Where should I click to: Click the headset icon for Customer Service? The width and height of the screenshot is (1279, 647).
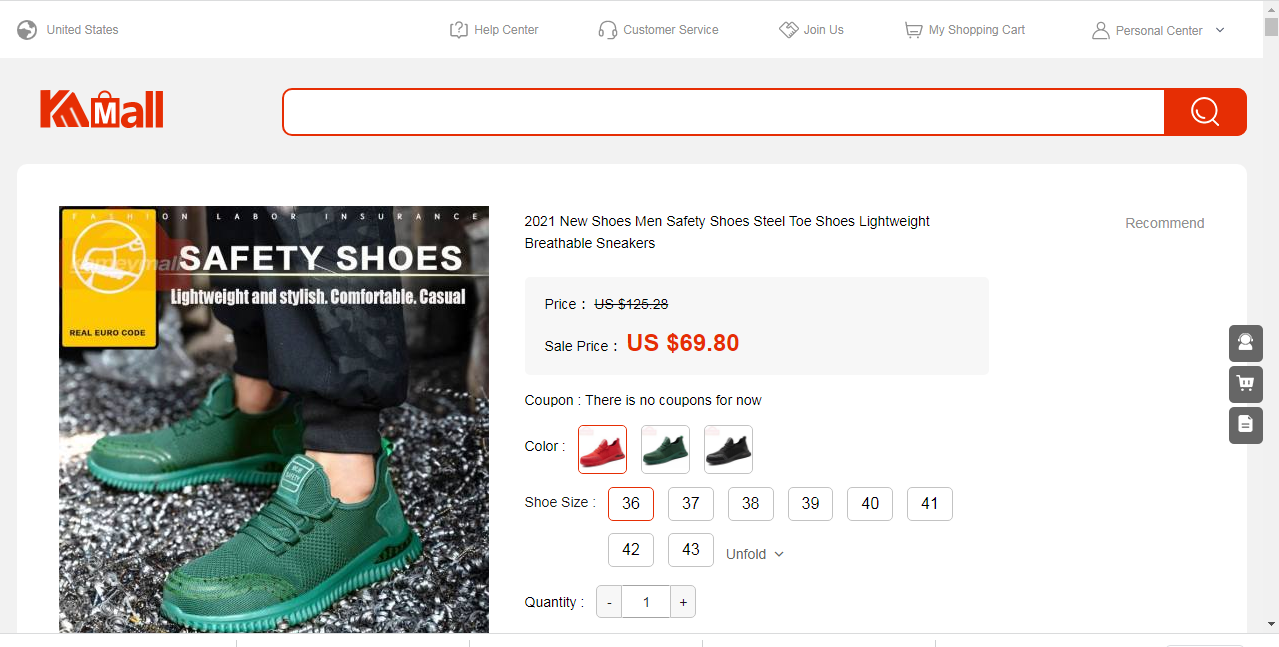tap(607, 30)
